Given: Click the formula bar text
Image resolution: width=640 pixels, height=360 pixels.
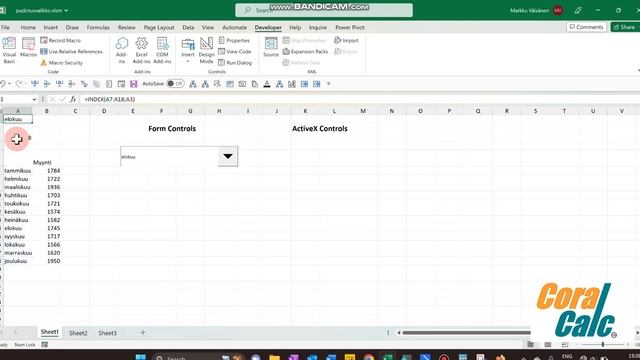Looking at the screenshot, I should tap(110, 99).
